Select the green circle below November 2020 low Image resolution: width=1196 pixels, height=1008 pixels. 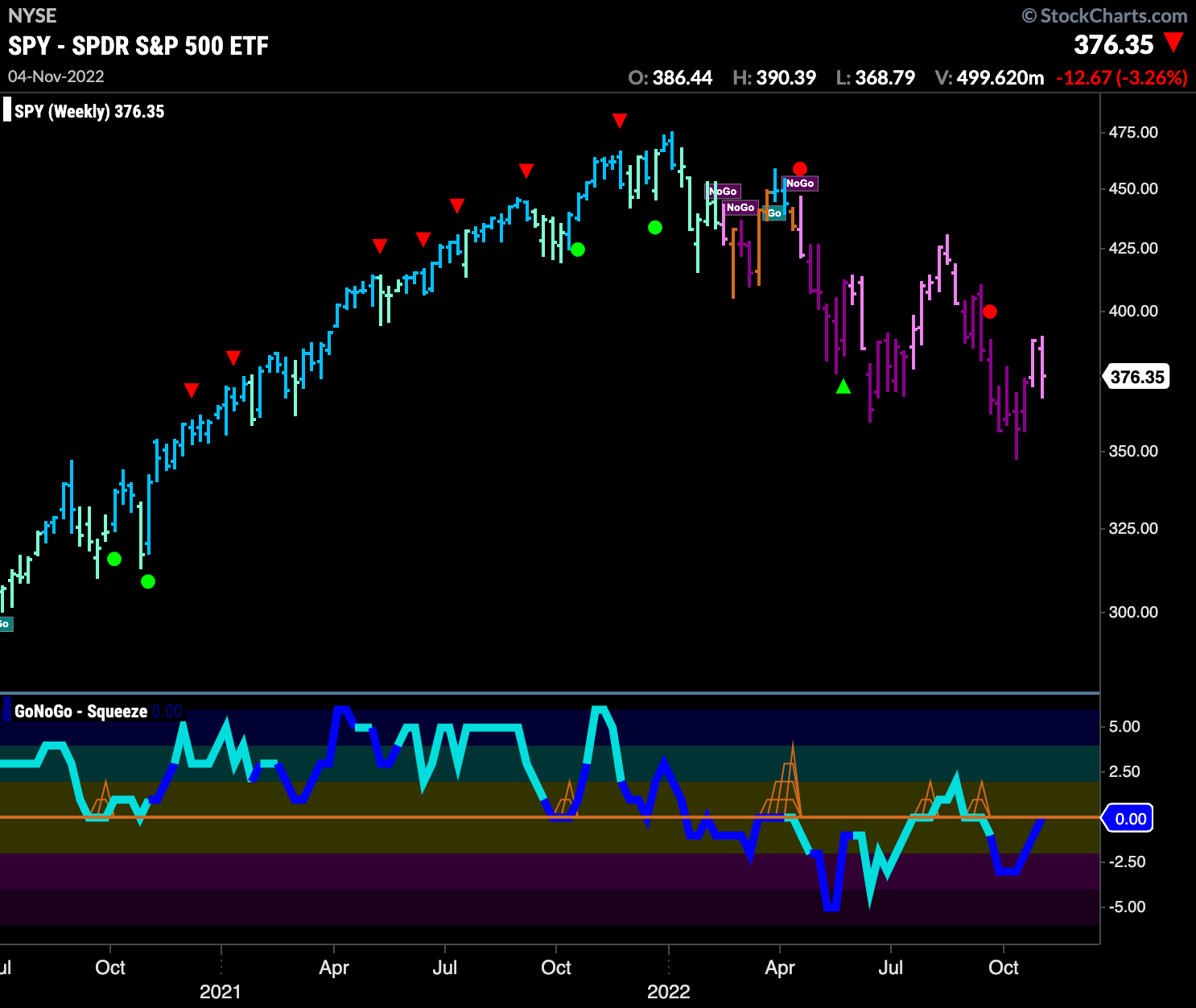click(147, 581)
